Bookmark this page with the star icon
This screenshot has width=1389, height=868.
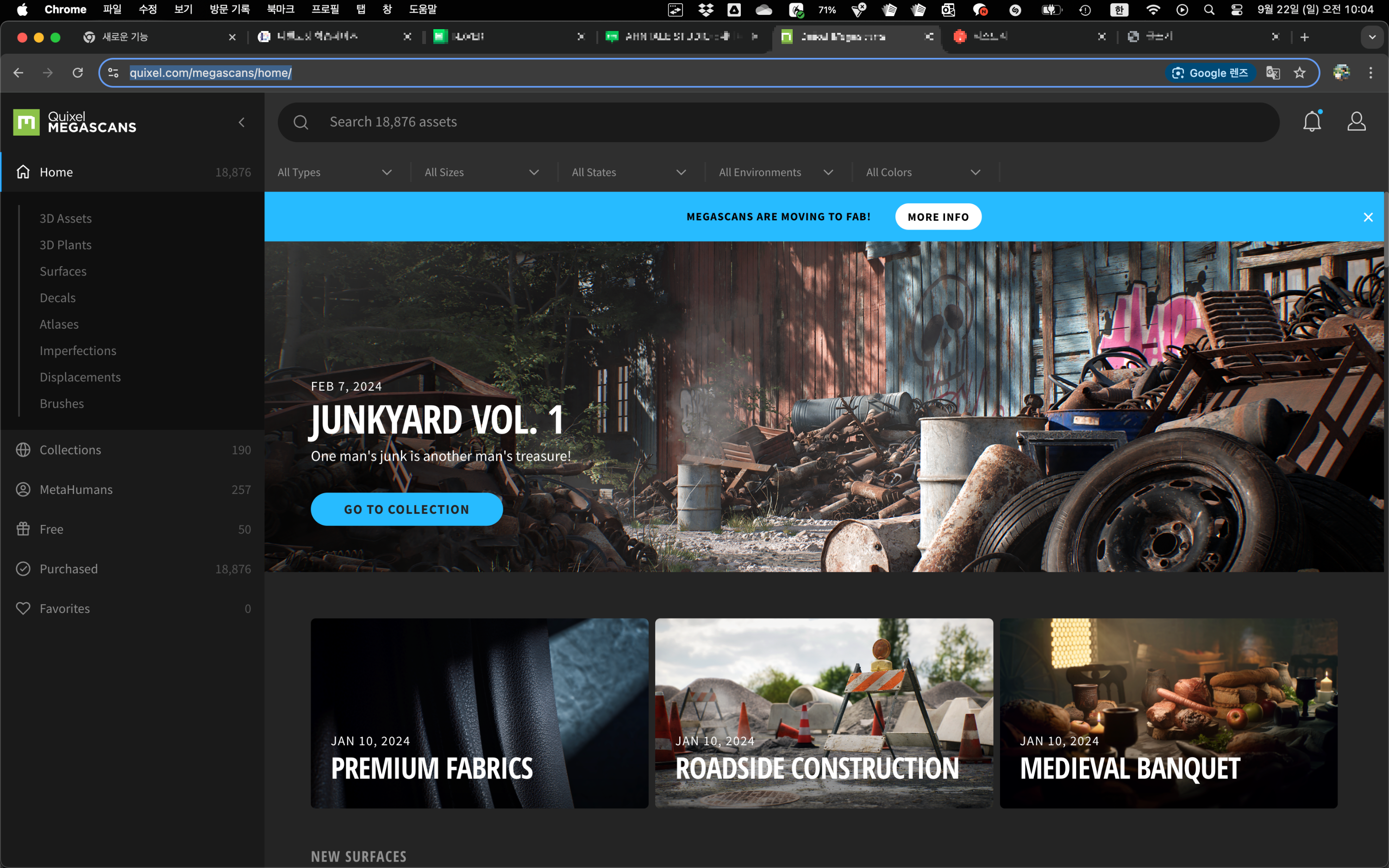point(1300,73)
